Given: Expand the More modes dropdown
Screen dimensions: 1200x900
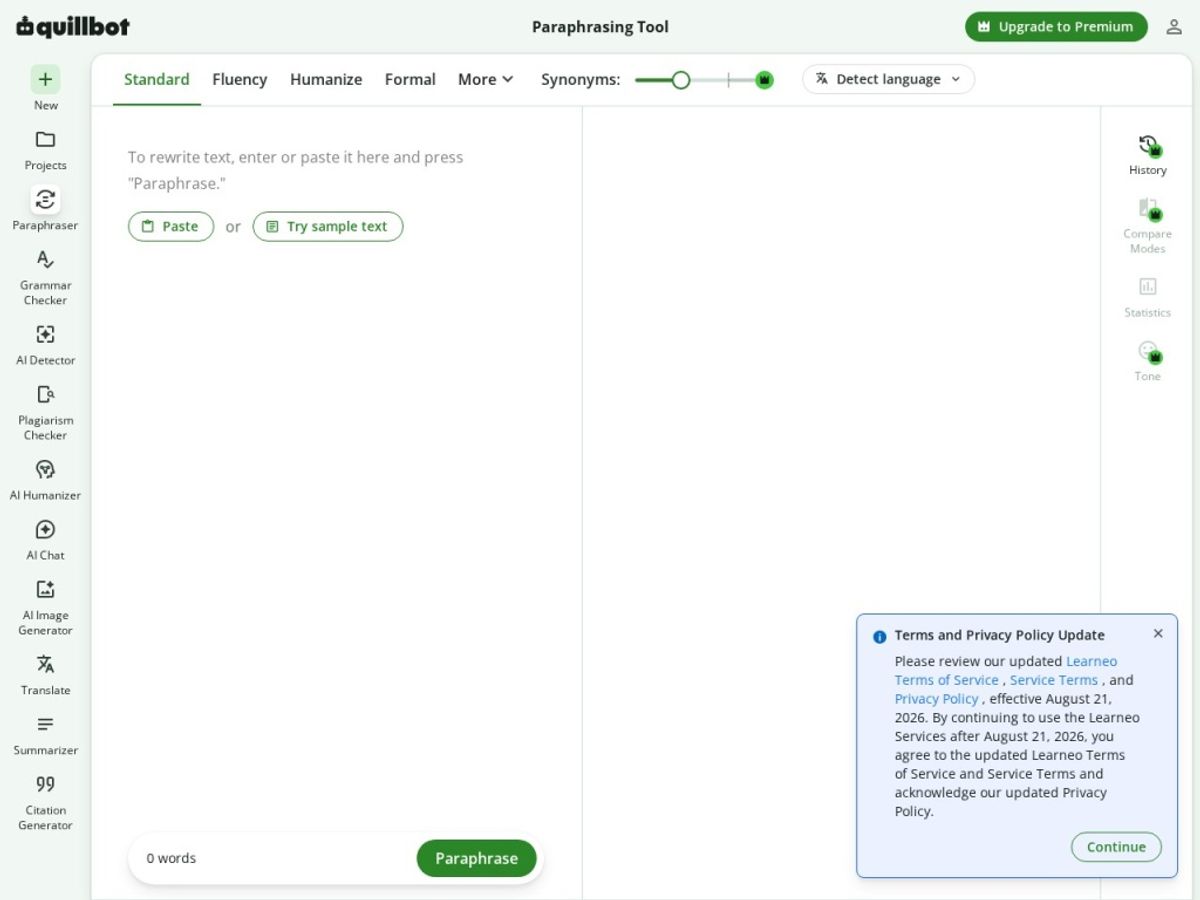Looking at the screenshot, I should (x=485, y=79).
